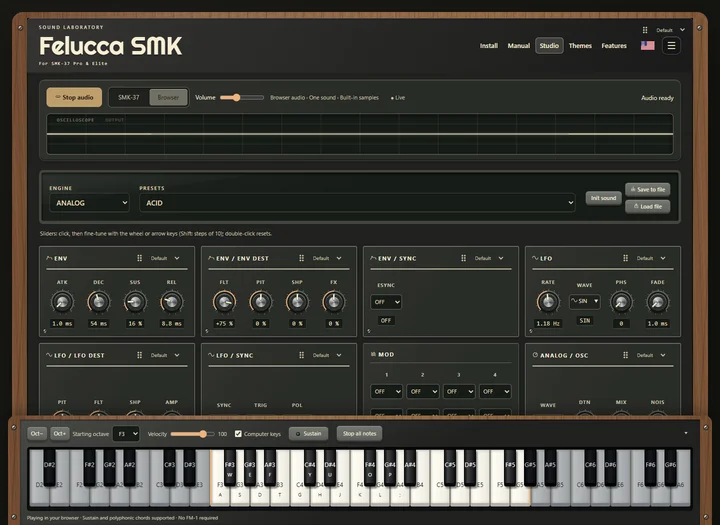
Task: Click the Stop all notes button
Action: 359,434
